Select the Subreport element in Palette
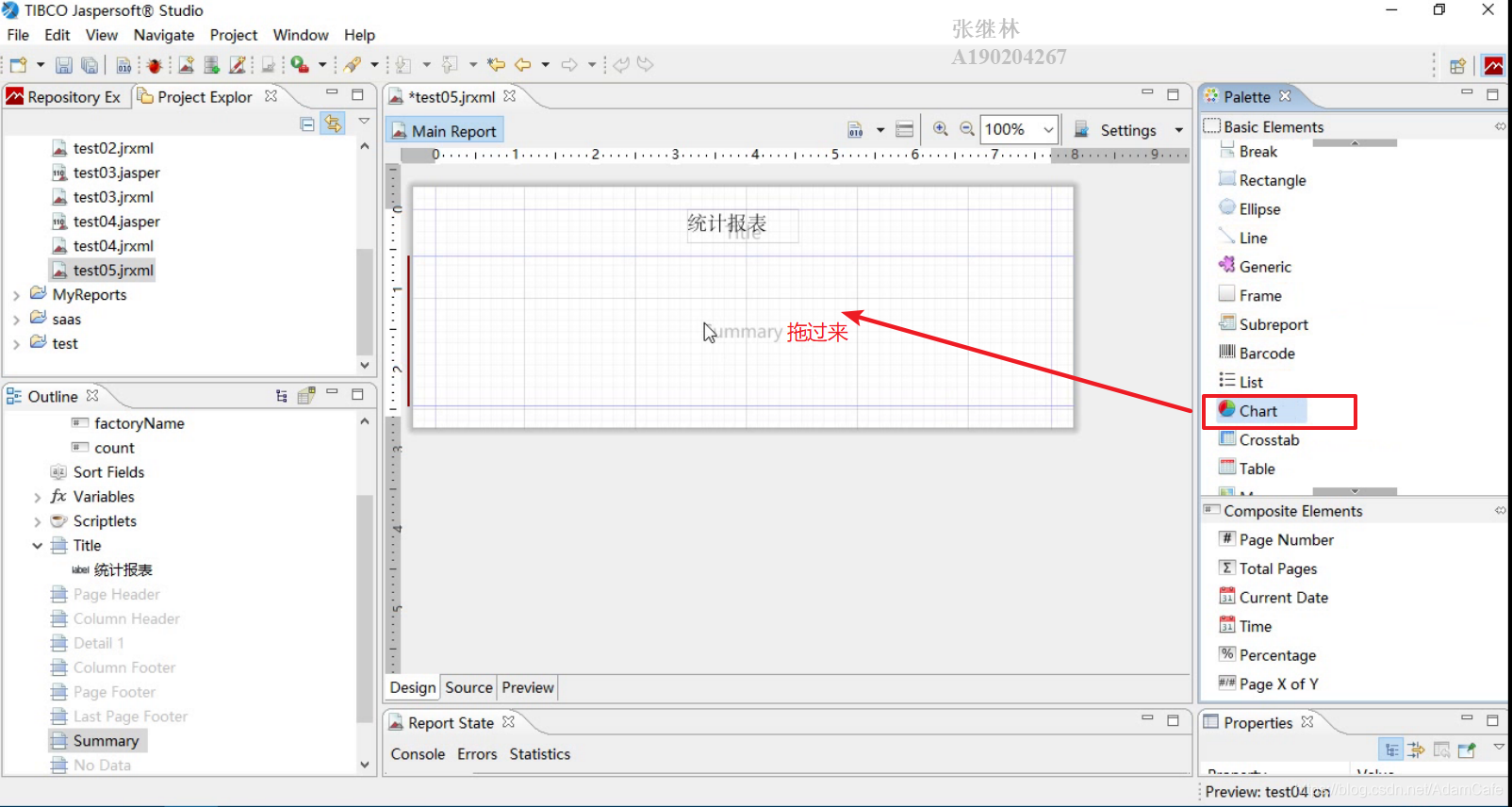This screenshot has width=1512, height=807. (1263, 324)
